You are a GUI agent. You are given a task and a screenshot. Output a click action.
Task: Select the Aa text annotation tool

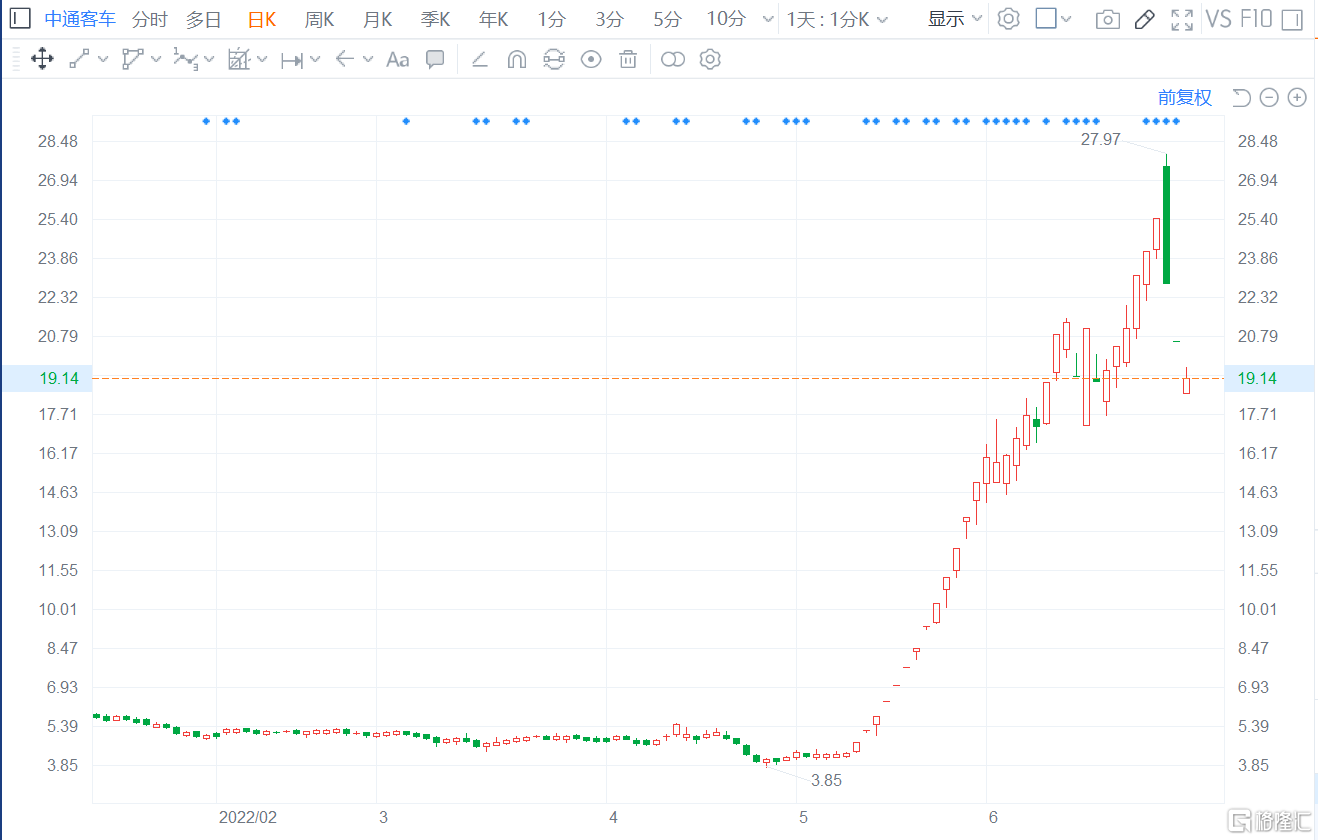397,60
